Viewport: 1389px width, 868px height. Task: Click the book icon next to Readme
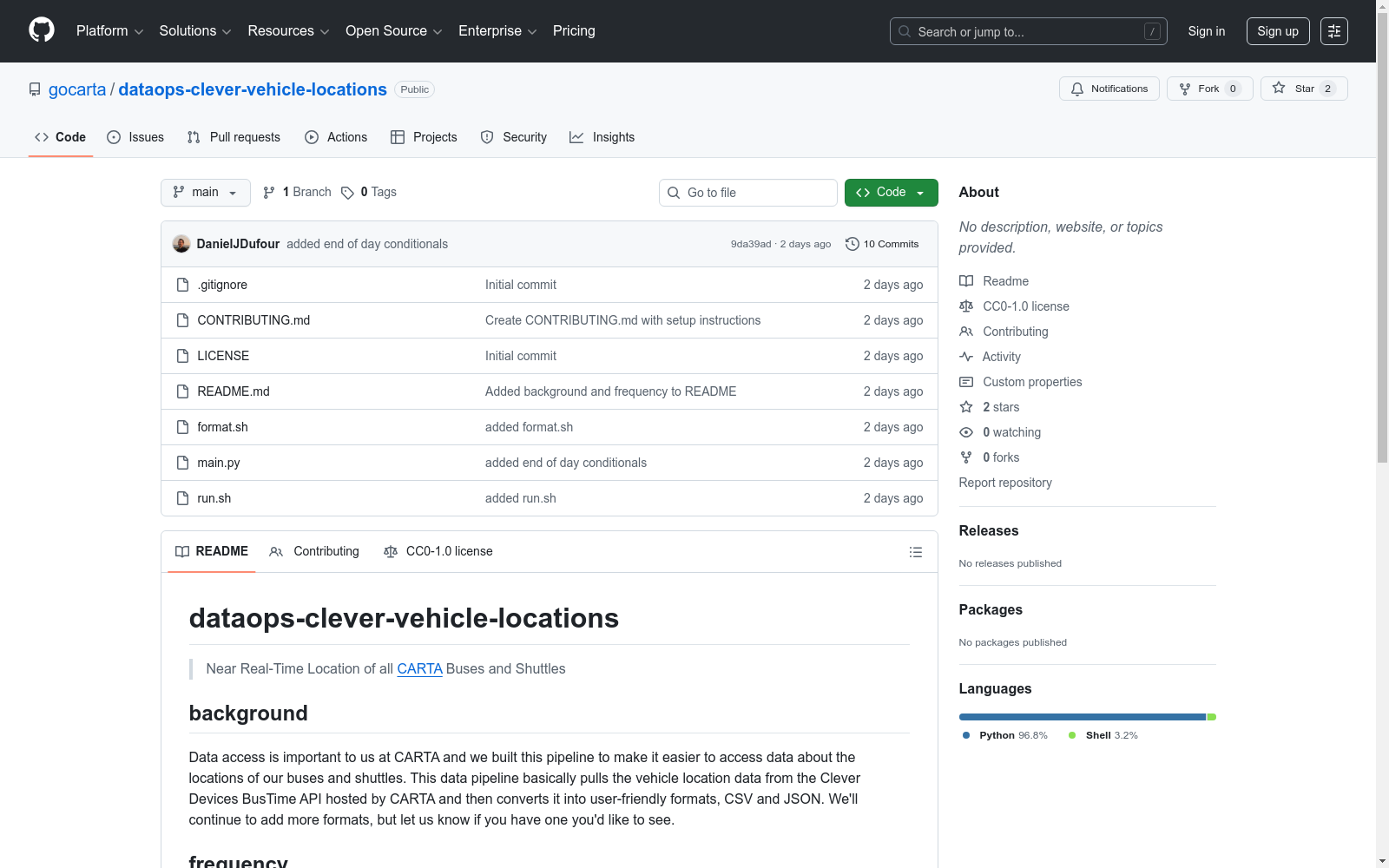(966, 281)
